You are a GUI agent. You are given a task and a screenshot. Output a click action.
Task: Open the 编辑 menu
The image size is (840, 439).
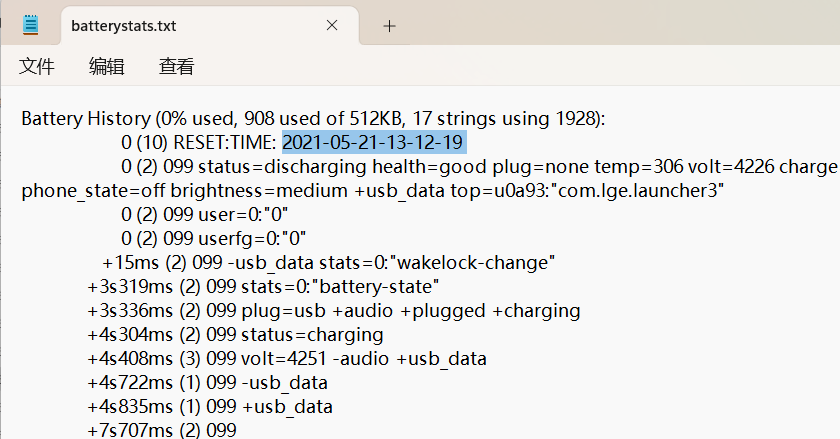pyautogui.click(x=107, y=67)
